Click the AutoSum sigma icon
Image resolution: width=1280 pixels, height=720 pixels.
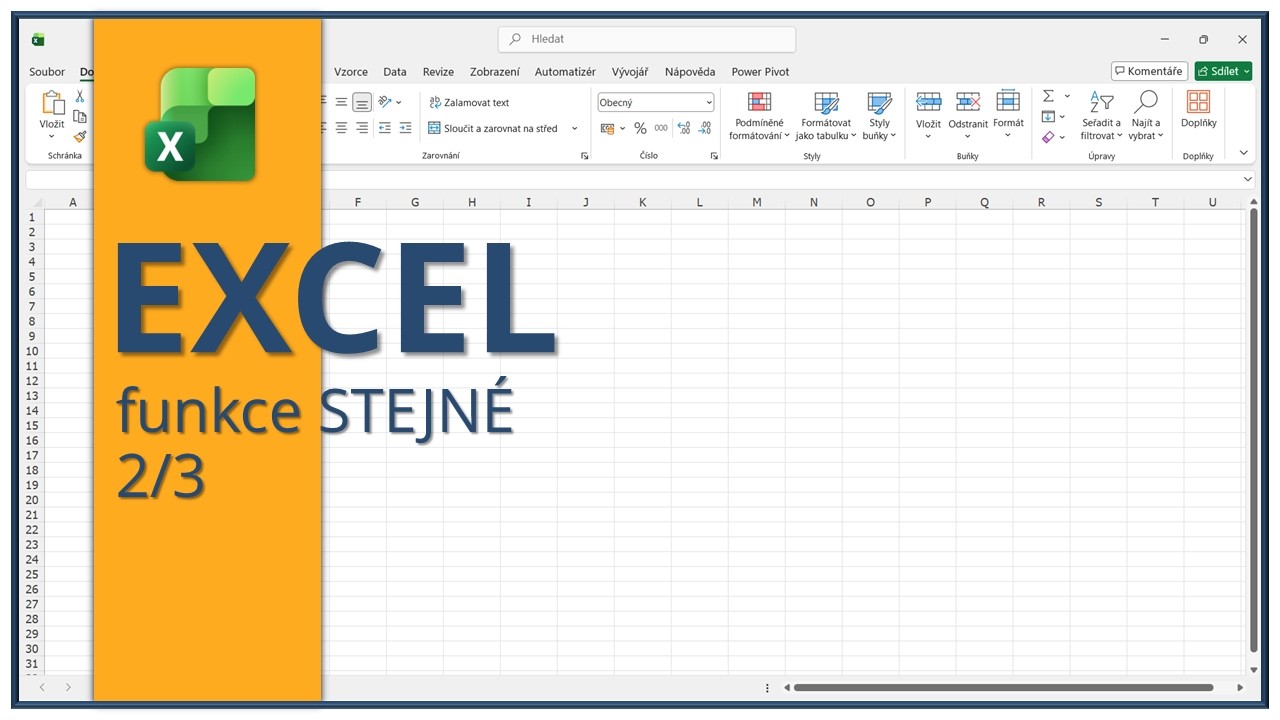(1048, 96)
